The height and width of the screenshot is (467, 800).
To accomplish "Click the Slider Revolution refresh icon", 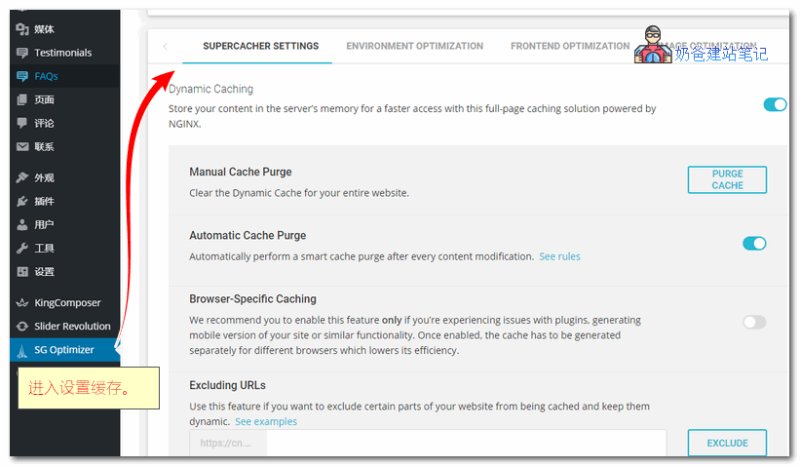I will coord(22,326).
